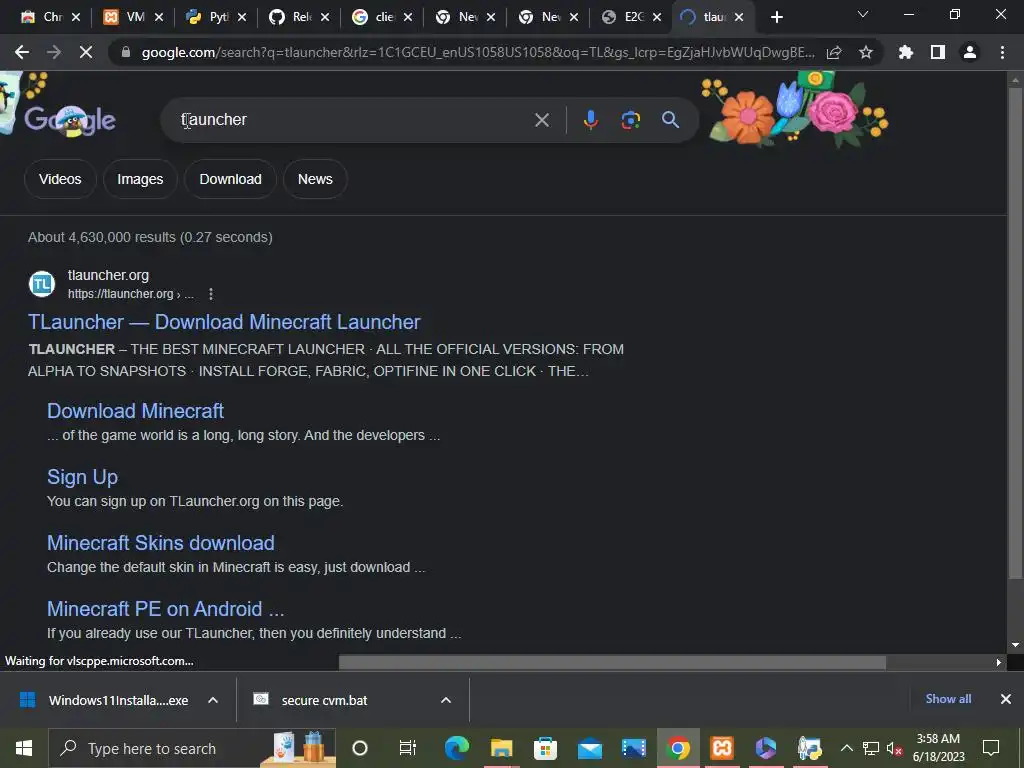
Task: Open XAMPP from the taskbar
Action: [722, 748]
